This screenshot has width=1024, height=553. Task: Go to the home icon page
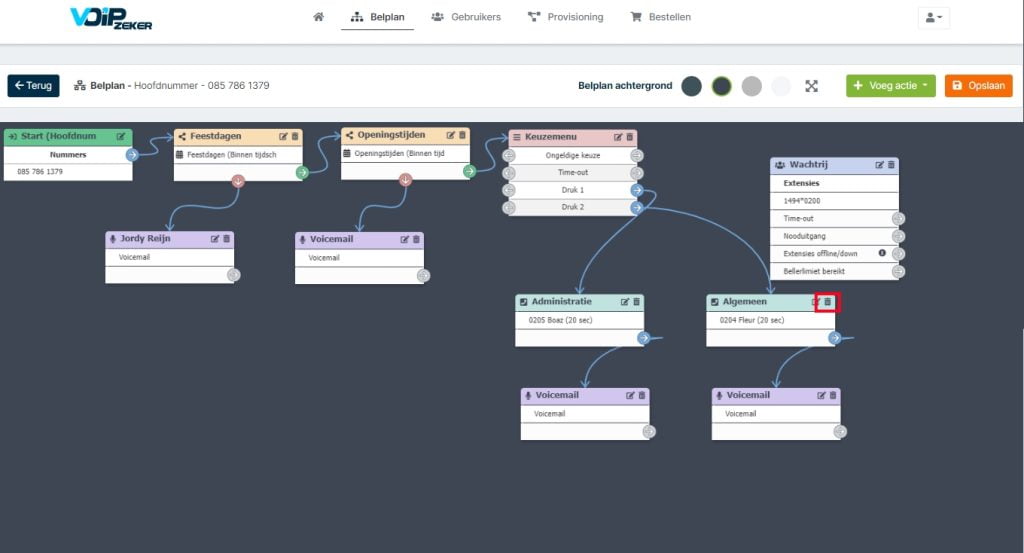(x=318, y=17)
